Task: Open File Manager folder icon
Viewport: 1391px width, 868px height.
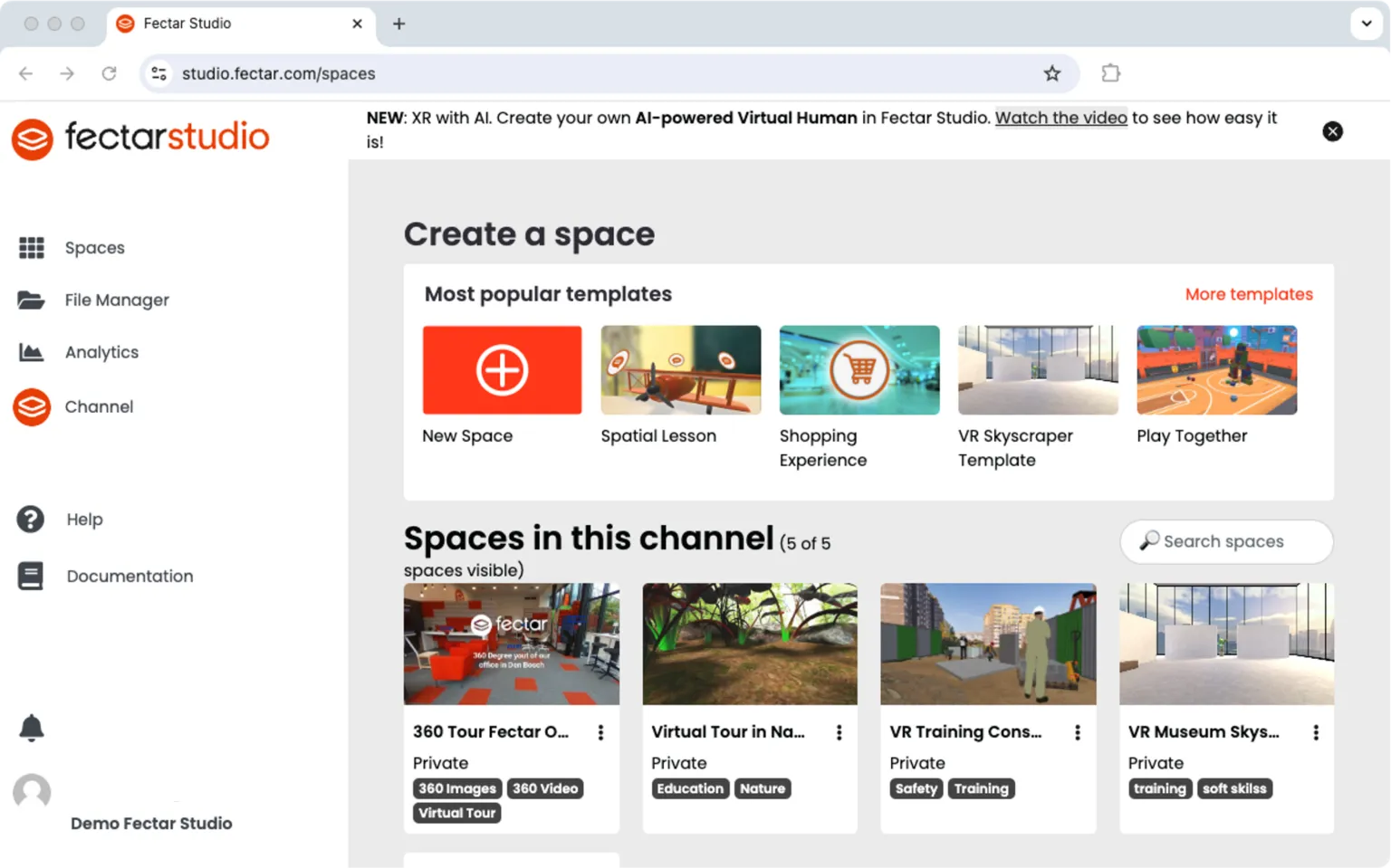Action: [31, 300]
